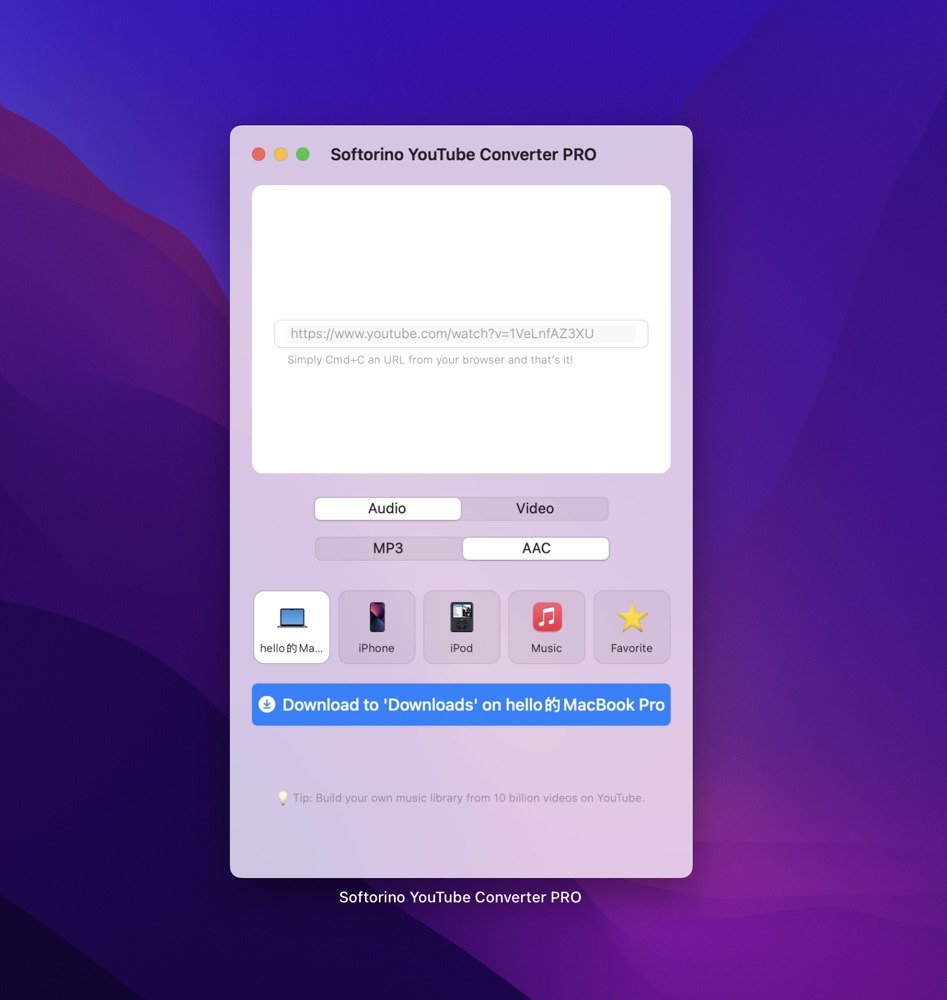Click the Cmd+C URL hint text

(429, 359)
